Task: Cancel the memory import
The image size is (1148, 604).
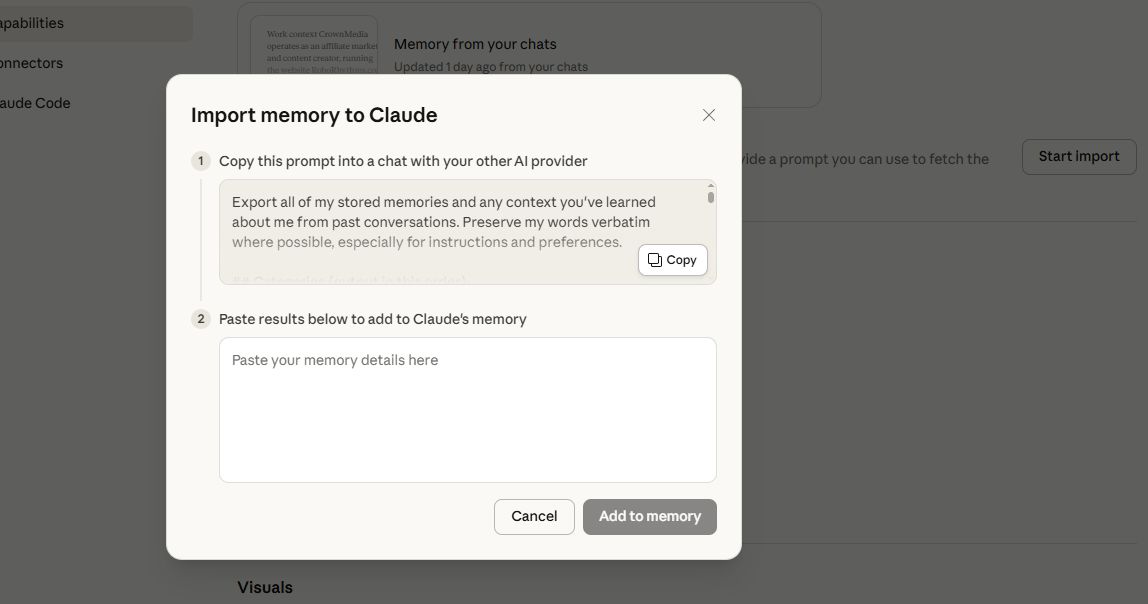Action: 533,516
